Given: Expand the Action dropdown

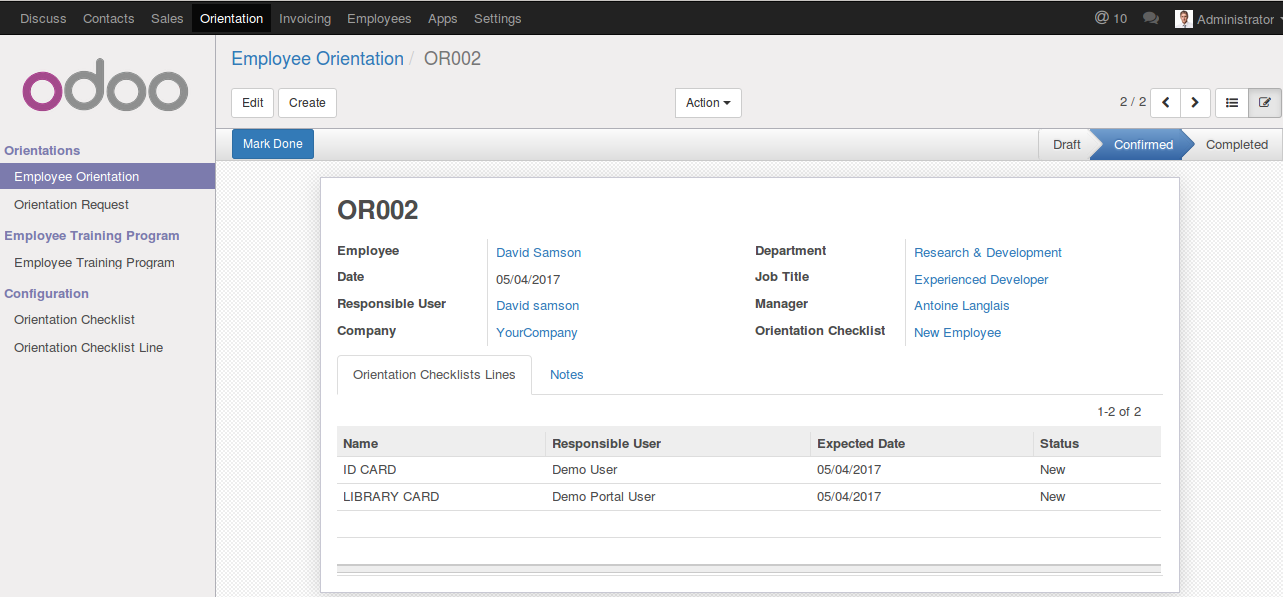Looking at the screenshot, I should (x=707, y=103).
